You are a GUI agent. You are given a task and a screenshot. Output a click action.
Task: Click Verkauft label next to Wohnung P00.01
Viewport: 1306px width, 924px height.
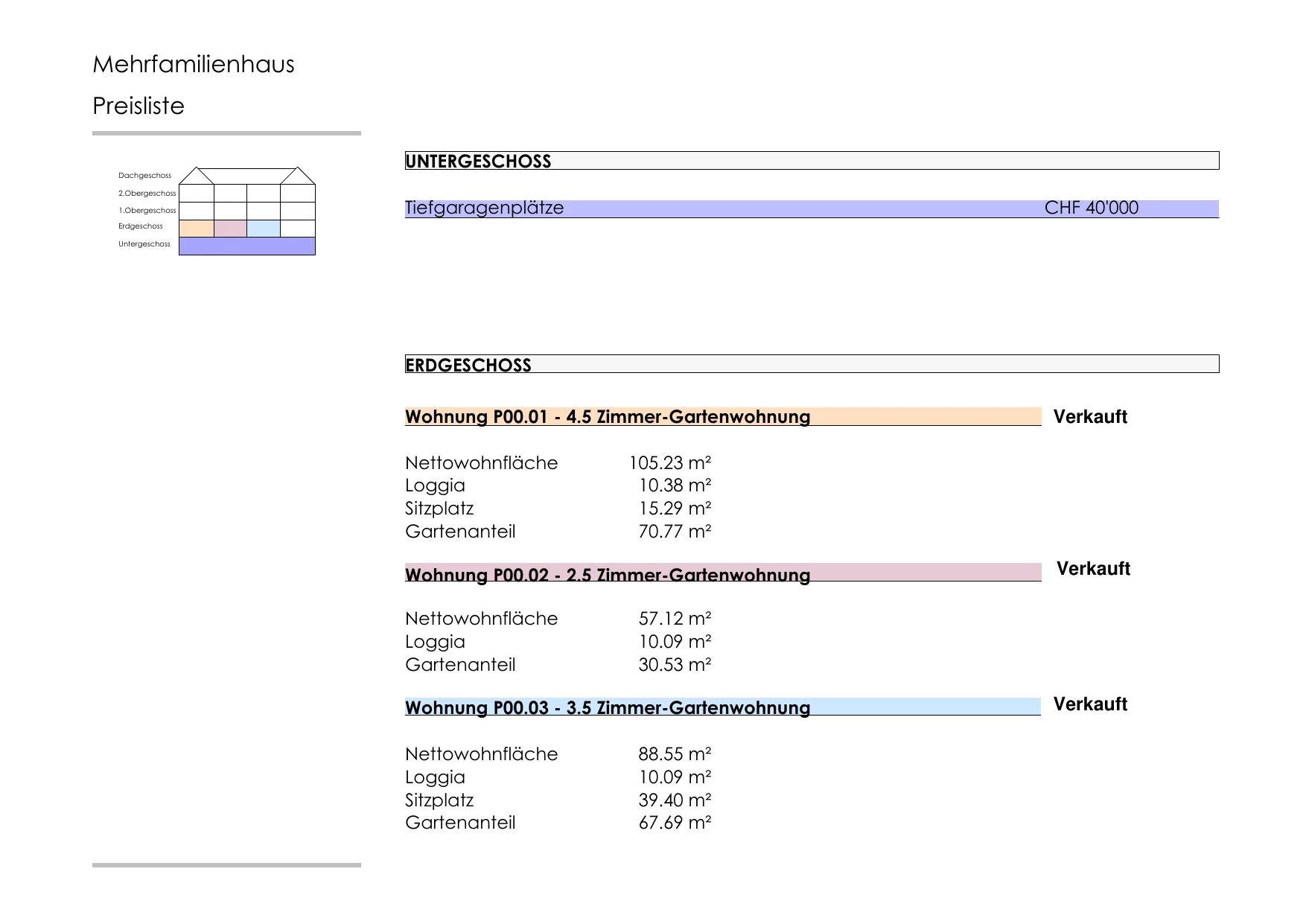1090,417
